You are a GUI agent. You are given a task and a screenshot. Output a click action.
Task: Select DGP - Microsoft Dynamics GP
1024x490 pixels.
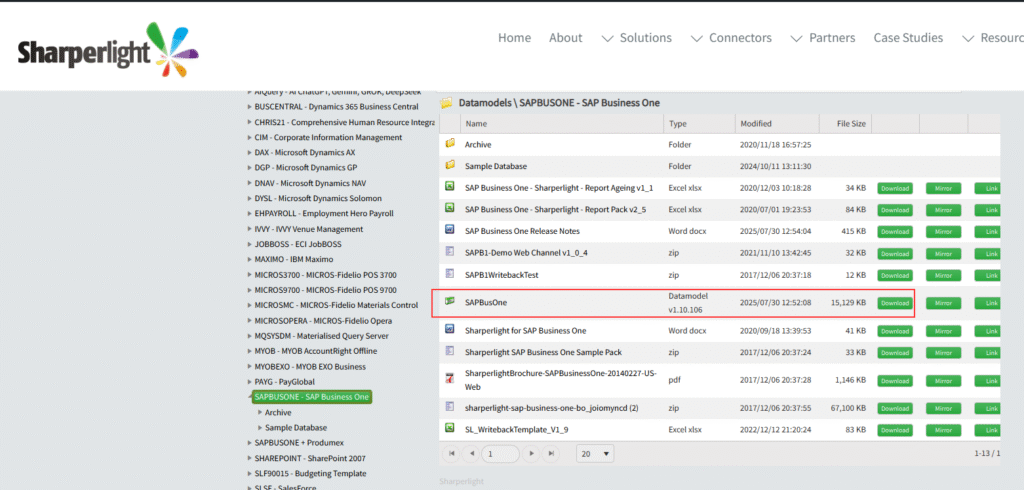[306, 168]
